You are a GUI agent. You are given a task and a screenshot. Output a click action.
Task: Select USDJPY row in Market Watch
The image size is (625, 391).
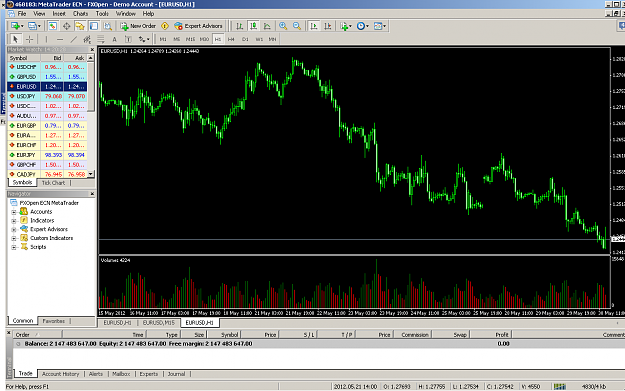click(x=47, y=96)
